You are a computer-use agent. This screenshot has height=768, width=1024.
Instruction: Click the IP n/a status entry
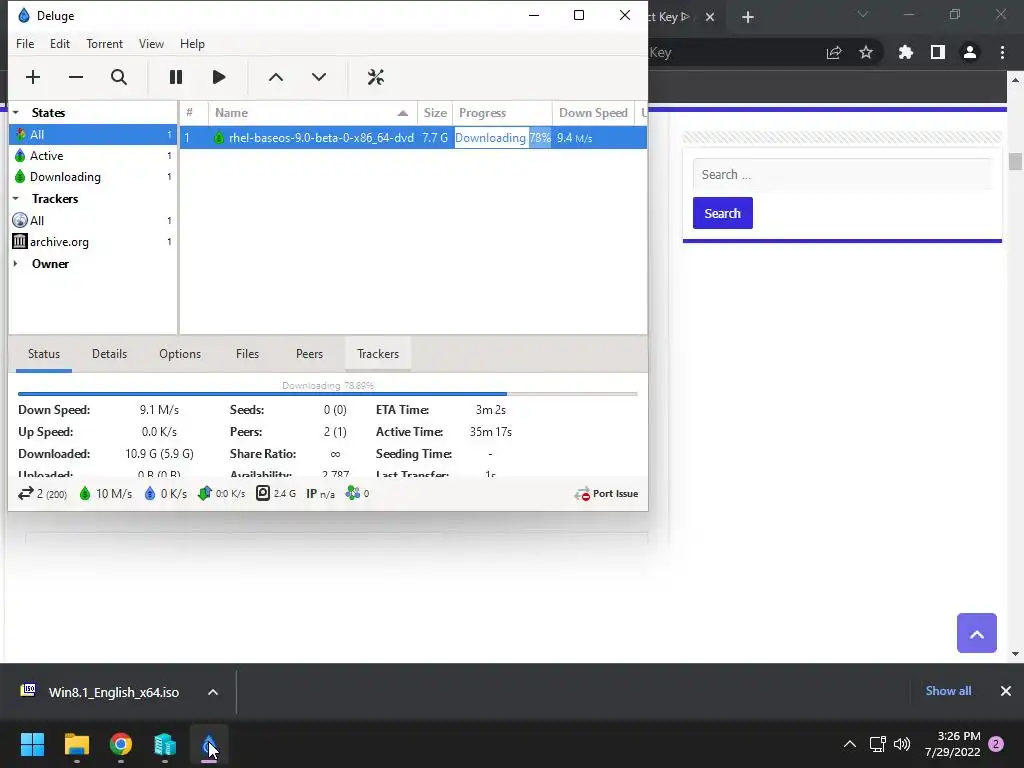[320, 494]
